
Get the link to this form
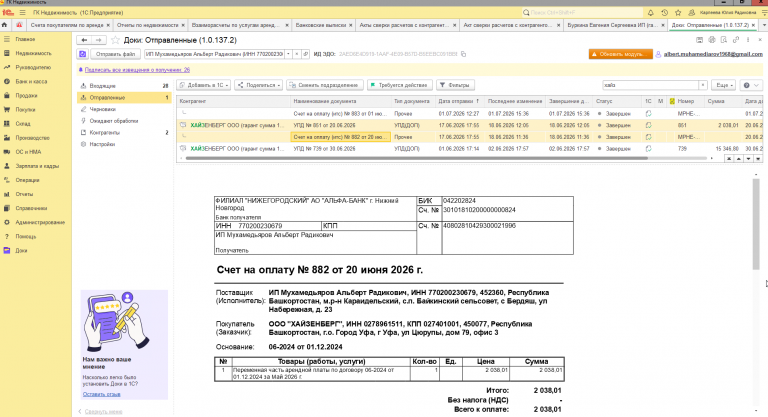click(x=736, y=40)
